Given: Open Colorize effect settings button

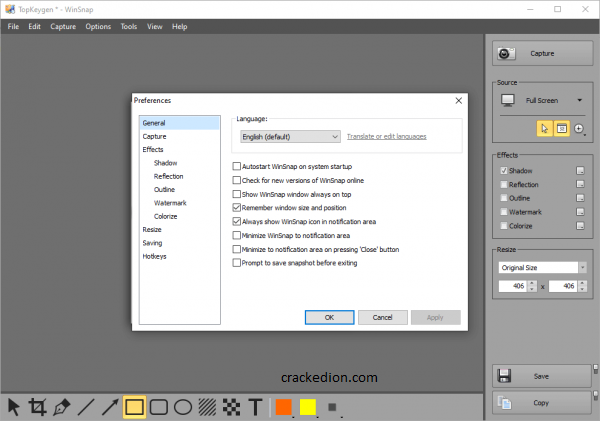Looking at the screenshot, I should point(580,226).
